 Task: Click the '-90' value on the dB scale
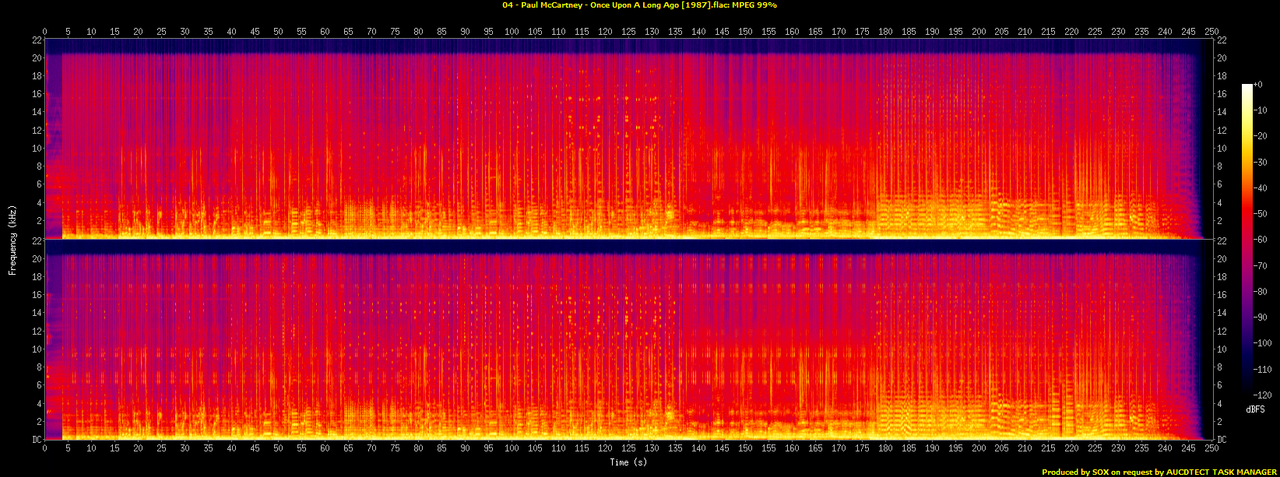(x=1261, y=318)
